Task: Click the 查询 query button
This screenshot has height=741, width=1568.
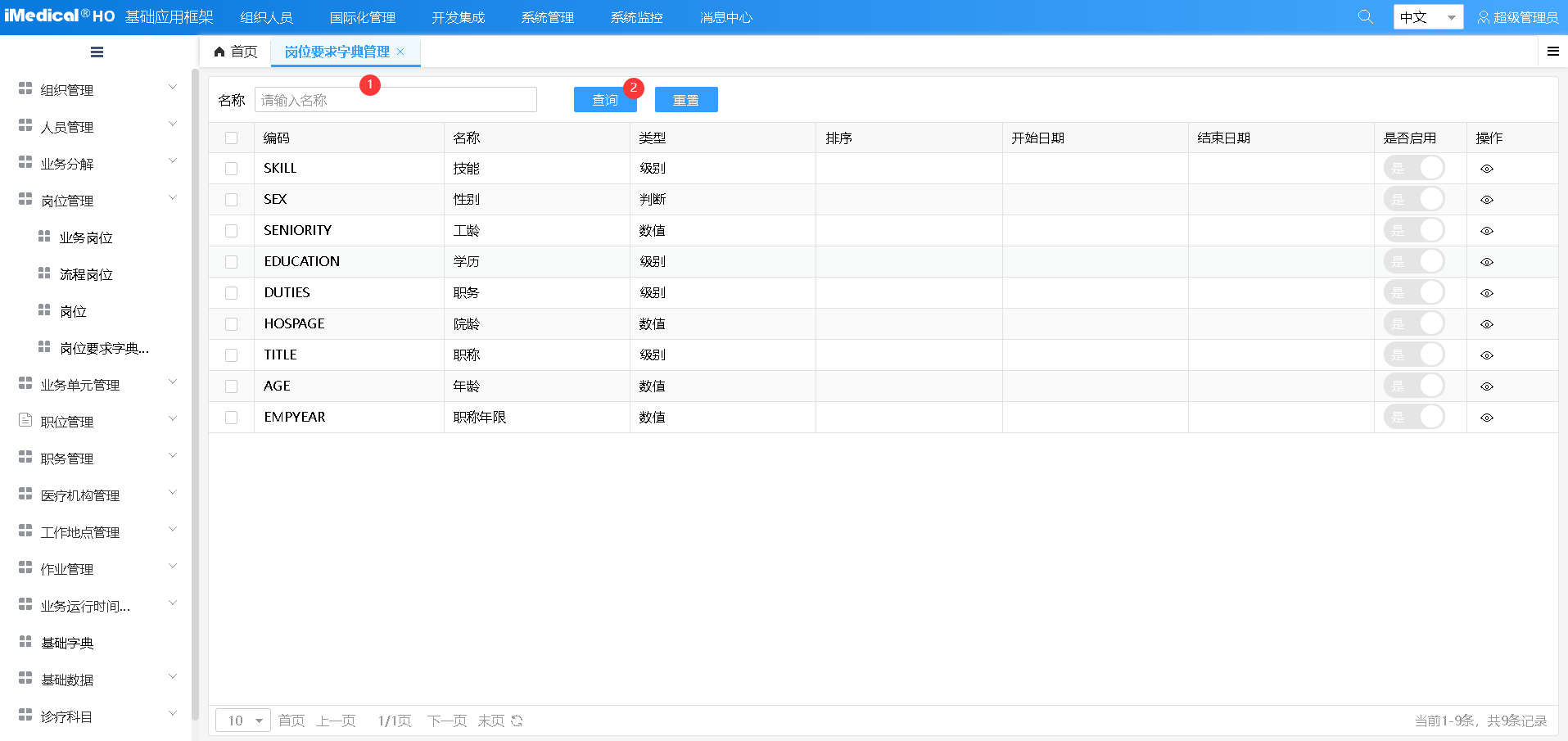Action: coord(604,99)
